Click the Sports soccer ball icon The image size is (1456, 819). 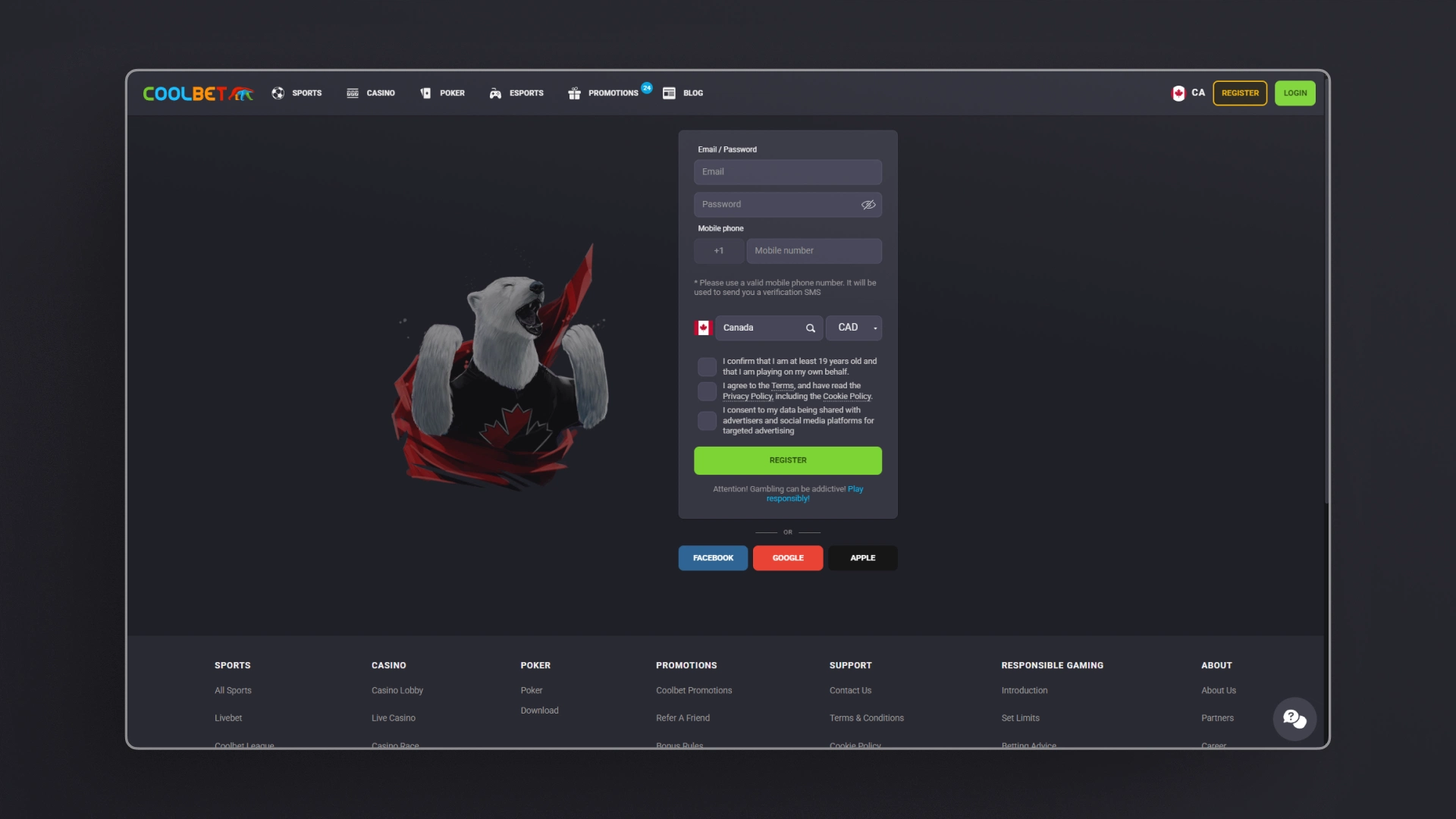(278, 93)
